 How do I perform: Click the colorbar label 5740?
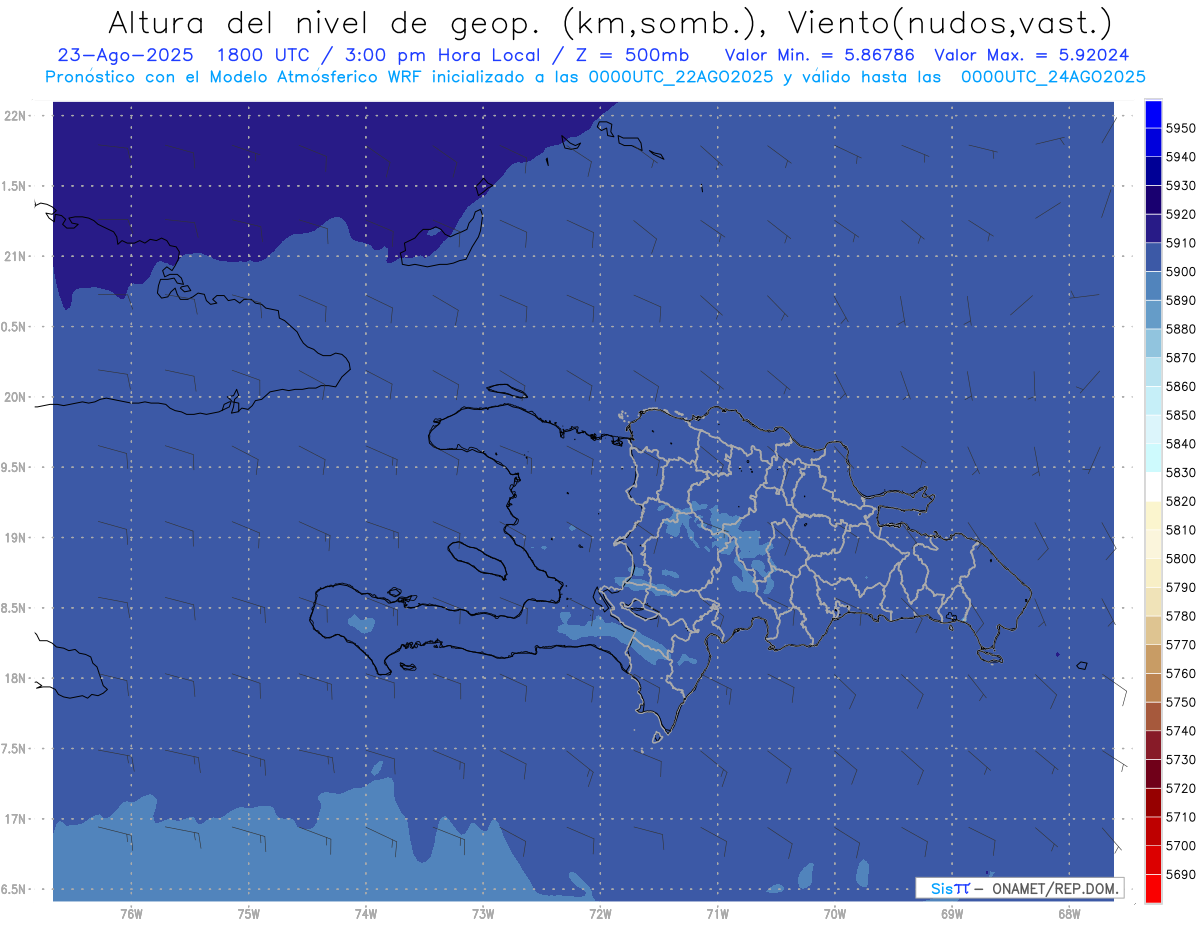coord(1181,731)
